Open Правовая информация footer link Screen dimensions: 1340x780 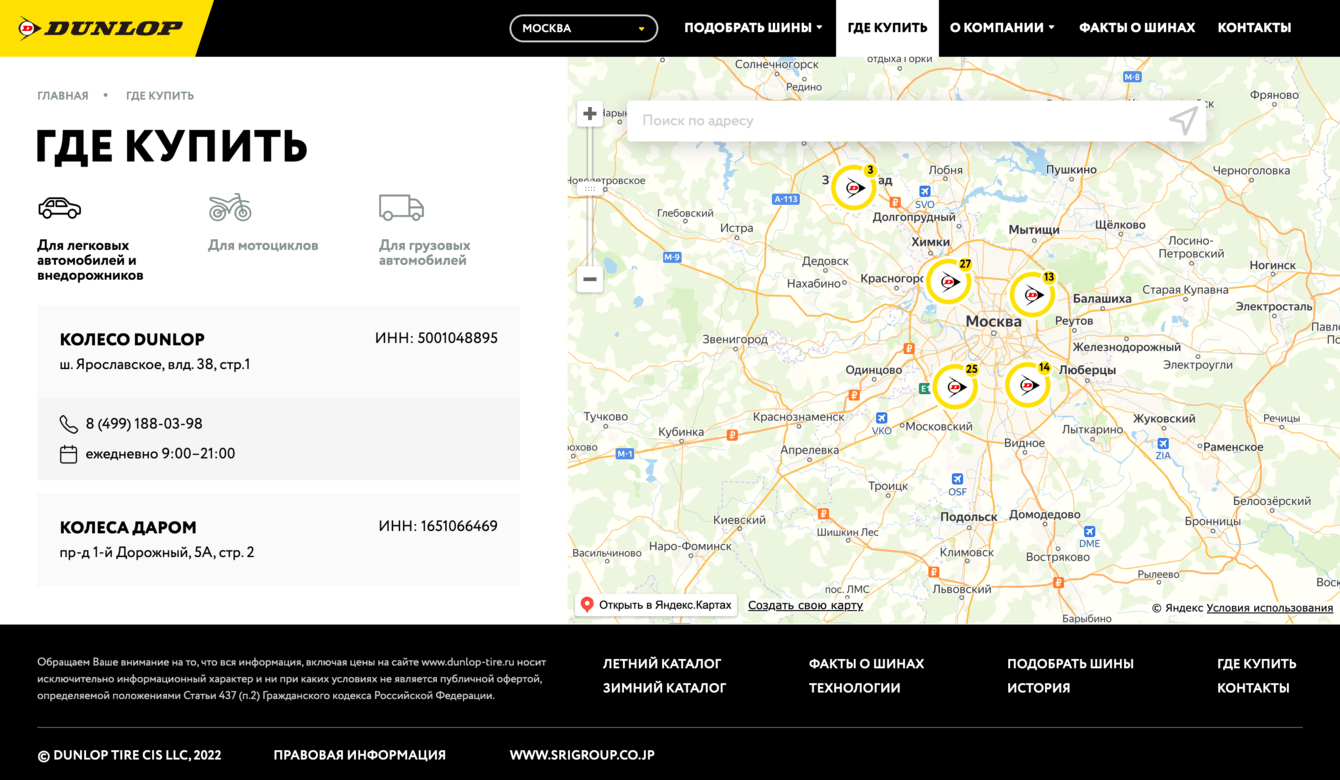360,755
